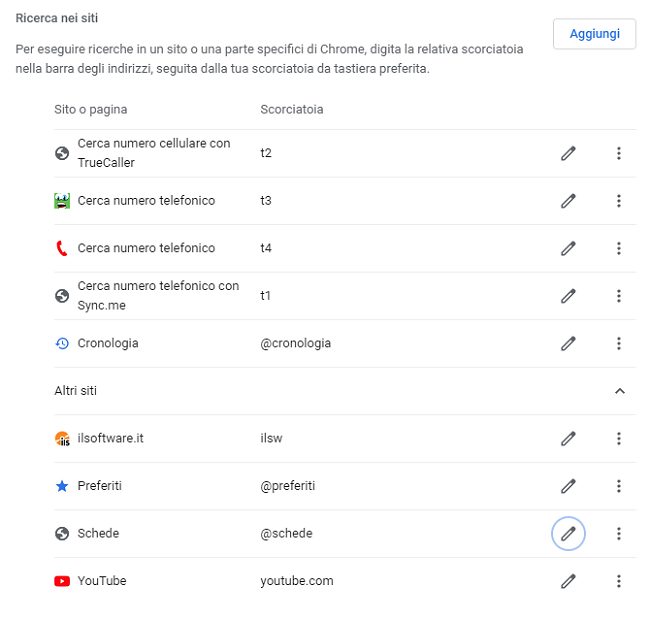Click the 't4' shortcut value
The height and width of the screenshot is (619, 650).
pos(266,248)
